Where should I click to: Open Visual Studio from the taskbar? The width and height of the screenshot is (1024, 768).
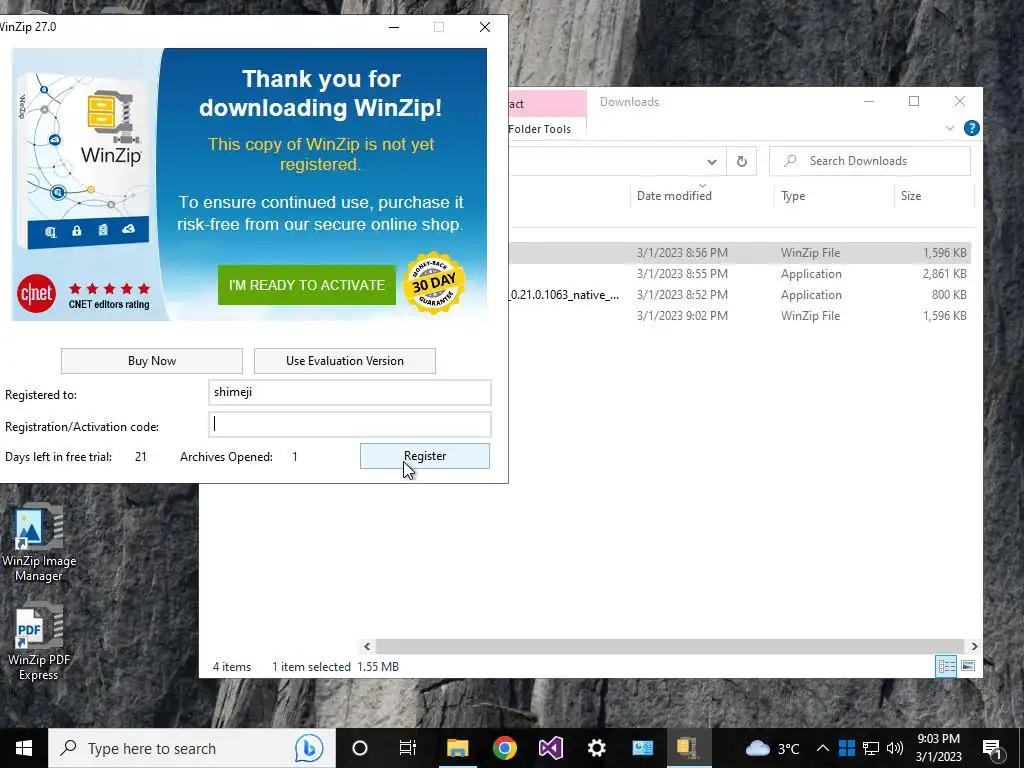[x=551, y=748]
